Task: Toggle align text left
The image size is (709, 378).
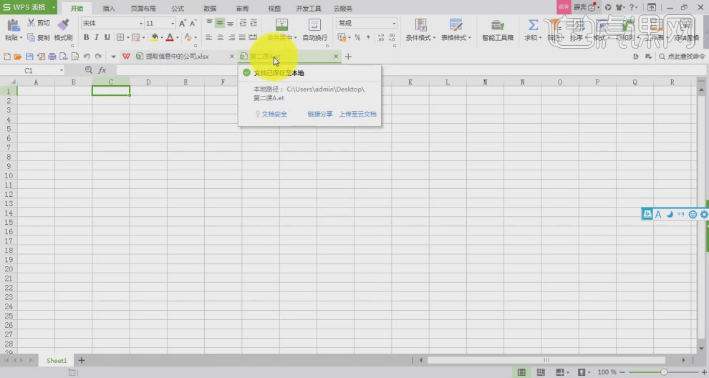Action: click(209, 38)
